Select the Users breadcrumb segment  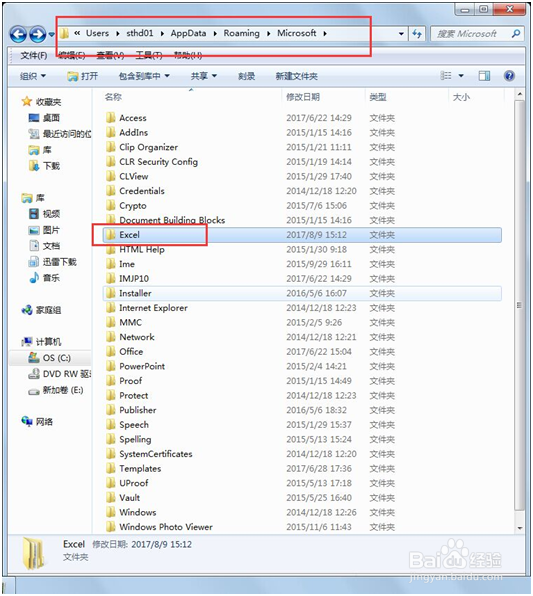pyautogui.click(x=97, y=33)
